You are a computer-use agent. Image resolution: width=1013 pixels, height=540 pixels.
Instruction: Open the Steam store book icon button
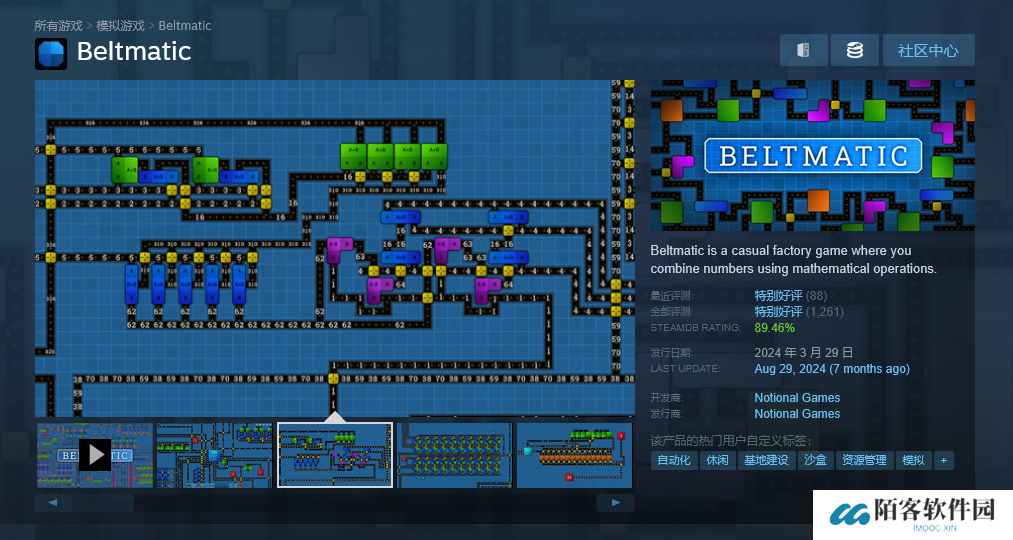pos(804,50)
